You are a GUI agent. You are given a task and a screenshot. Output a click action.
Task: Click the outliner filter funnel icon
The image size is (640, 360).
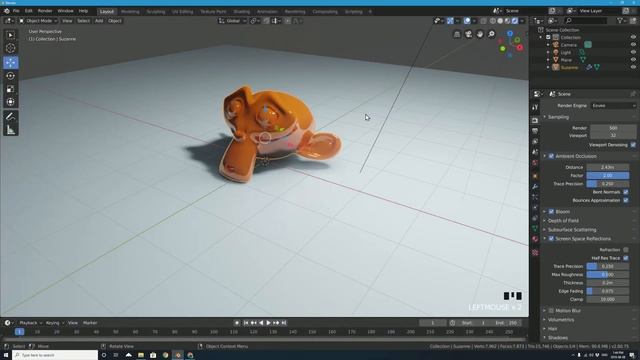coord(620,21)
